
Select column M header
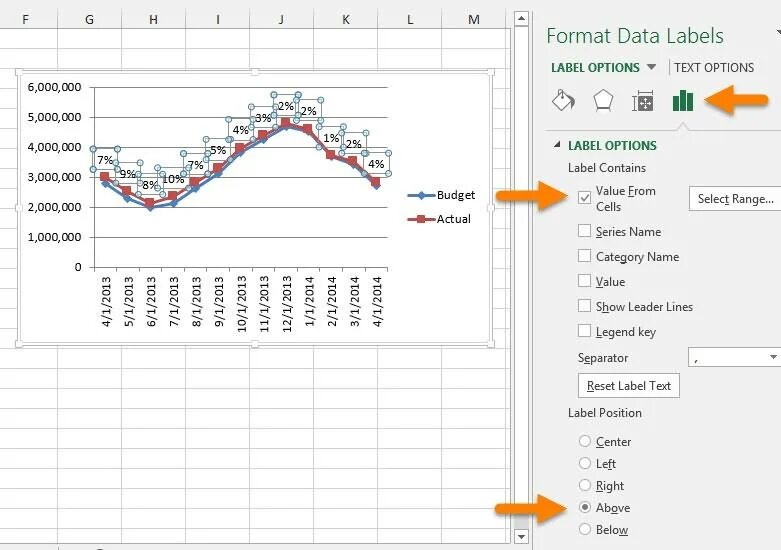coord(474,19)
